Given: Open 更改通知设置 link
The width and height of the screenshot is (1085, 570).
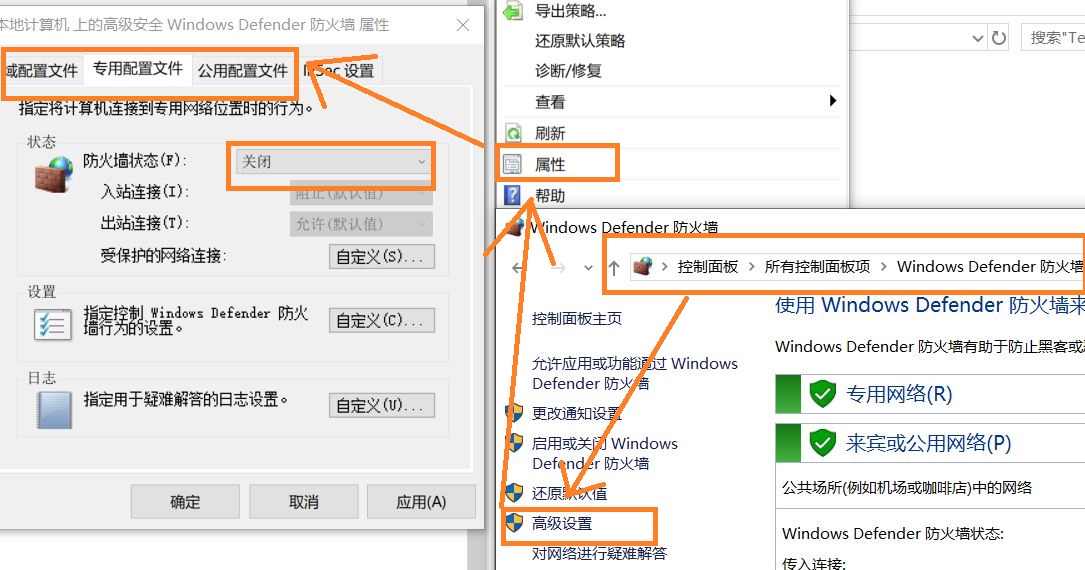Looking at the screenshot, I should [x=576, y=413].
